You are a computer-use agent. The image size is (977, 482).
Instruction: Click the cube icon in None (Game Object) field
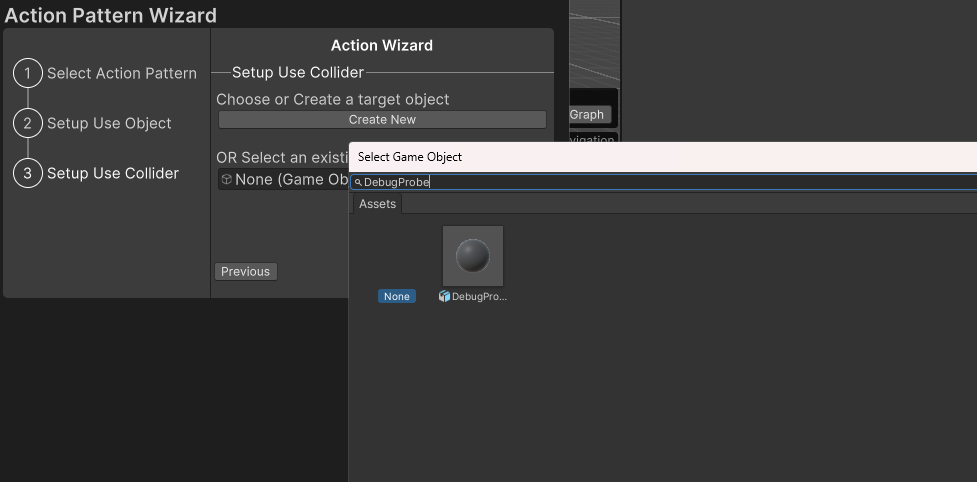pos(227,180)
